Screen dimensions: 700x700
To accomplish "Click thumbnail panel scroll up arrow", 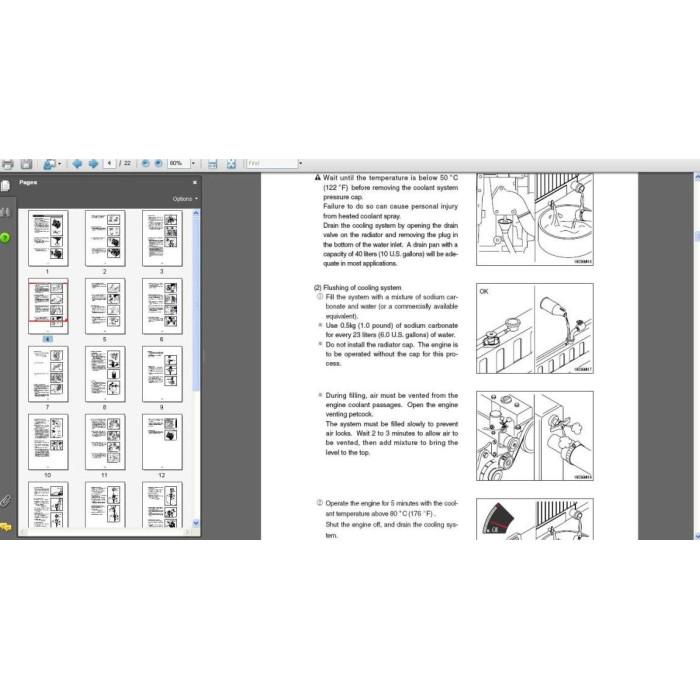I will [x=196, y=213].
